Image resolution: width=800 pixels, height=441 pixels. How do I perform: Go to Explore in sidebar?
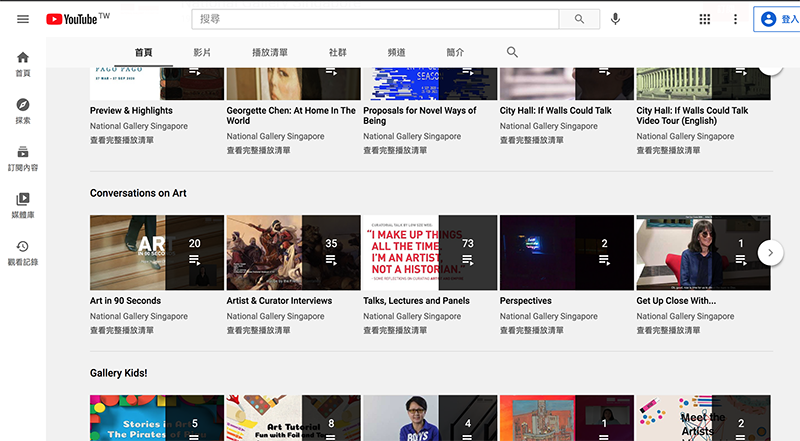(x=23, y=111)
